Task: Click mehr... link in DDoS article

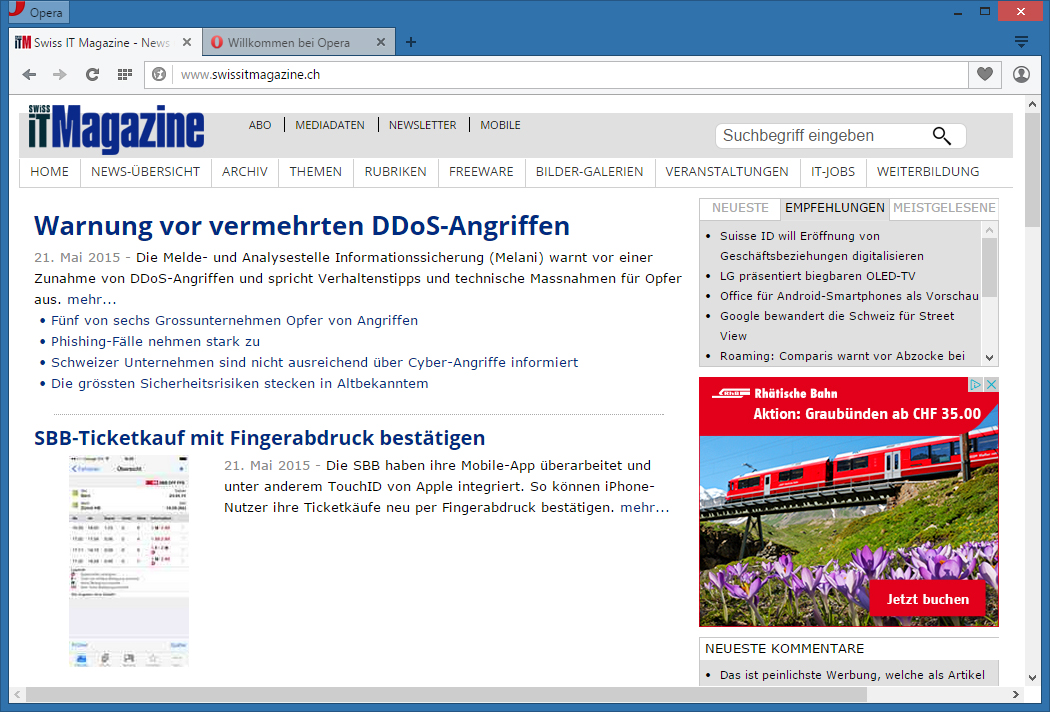Action: 92,299
